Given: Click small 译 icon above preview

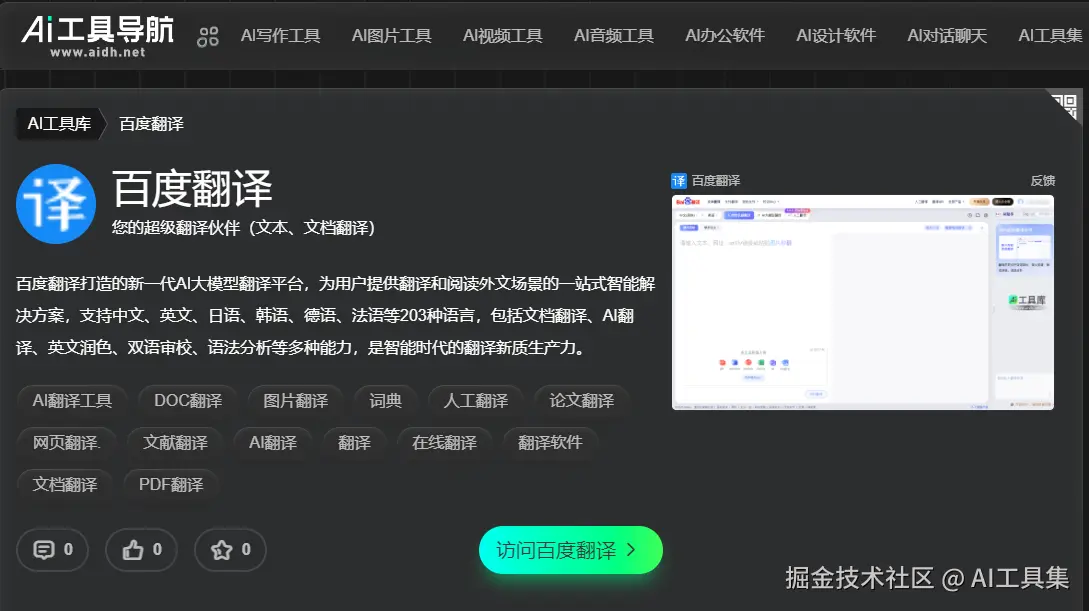Looking at the screenshot, I should (679, 181).
